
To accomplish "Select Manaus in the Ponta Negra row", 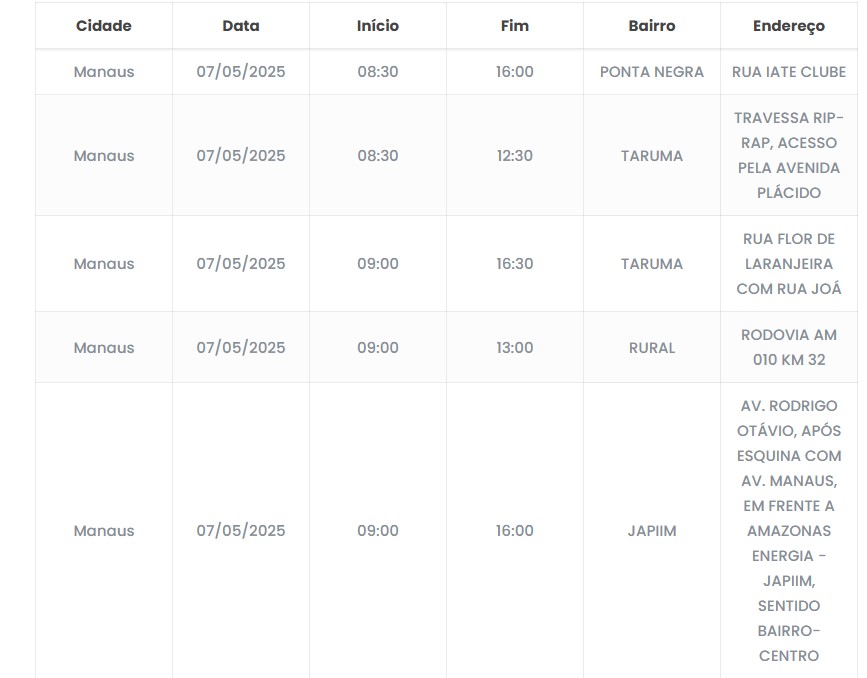I will pyautogui.click(x=104, y=72).
